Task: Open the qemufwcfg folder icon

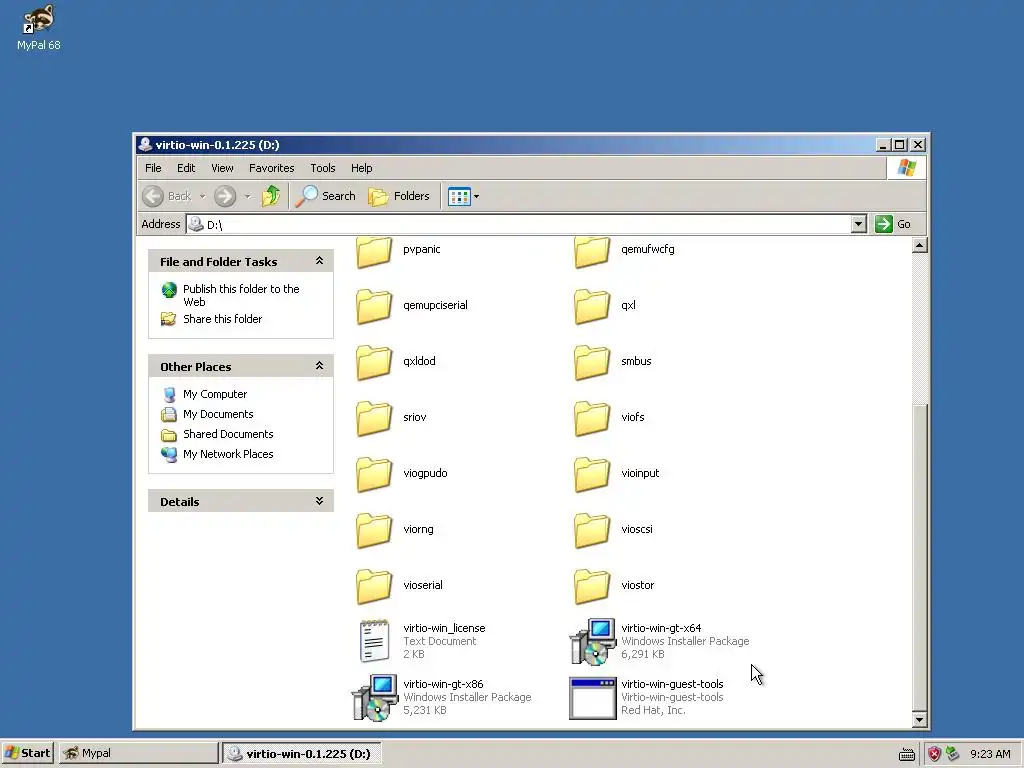Action: click(592, 252)
